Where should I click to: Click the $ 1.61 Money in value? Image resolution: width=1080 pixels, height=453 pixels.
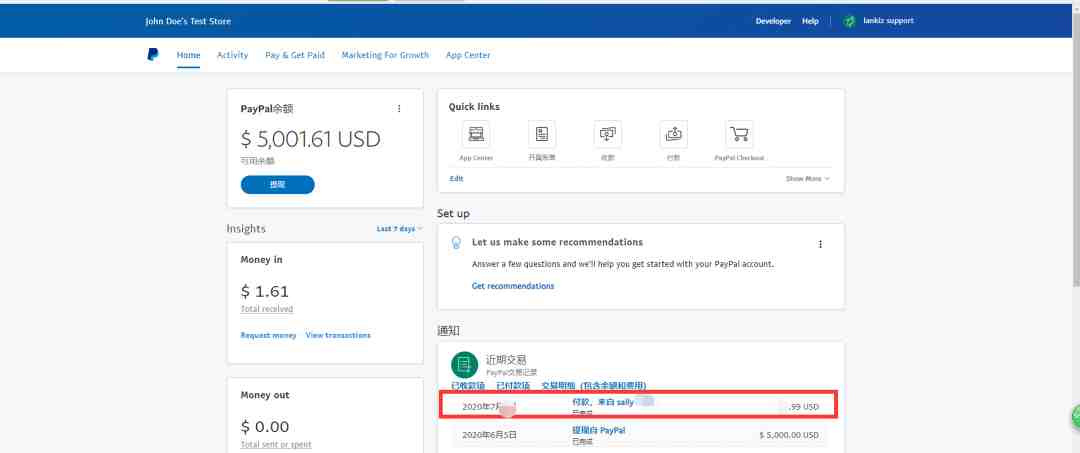coord(264,291)
